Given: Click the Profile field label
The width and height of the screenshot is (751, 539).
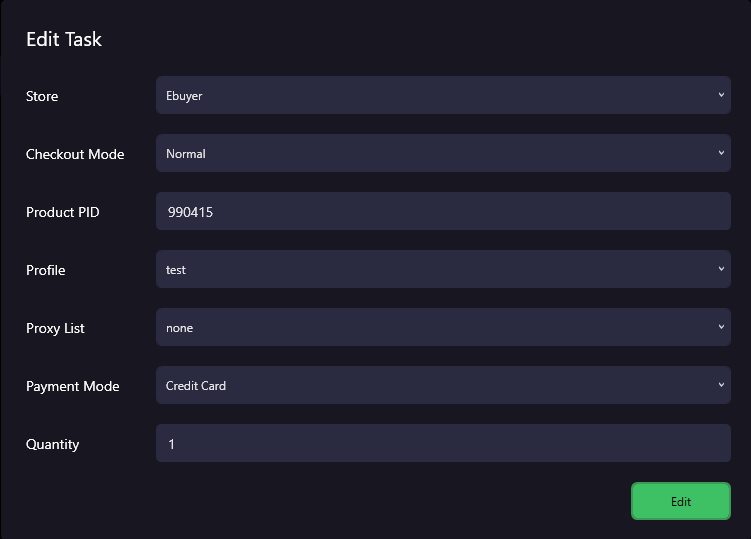Looking at the screenshot, I should point(46,271).
